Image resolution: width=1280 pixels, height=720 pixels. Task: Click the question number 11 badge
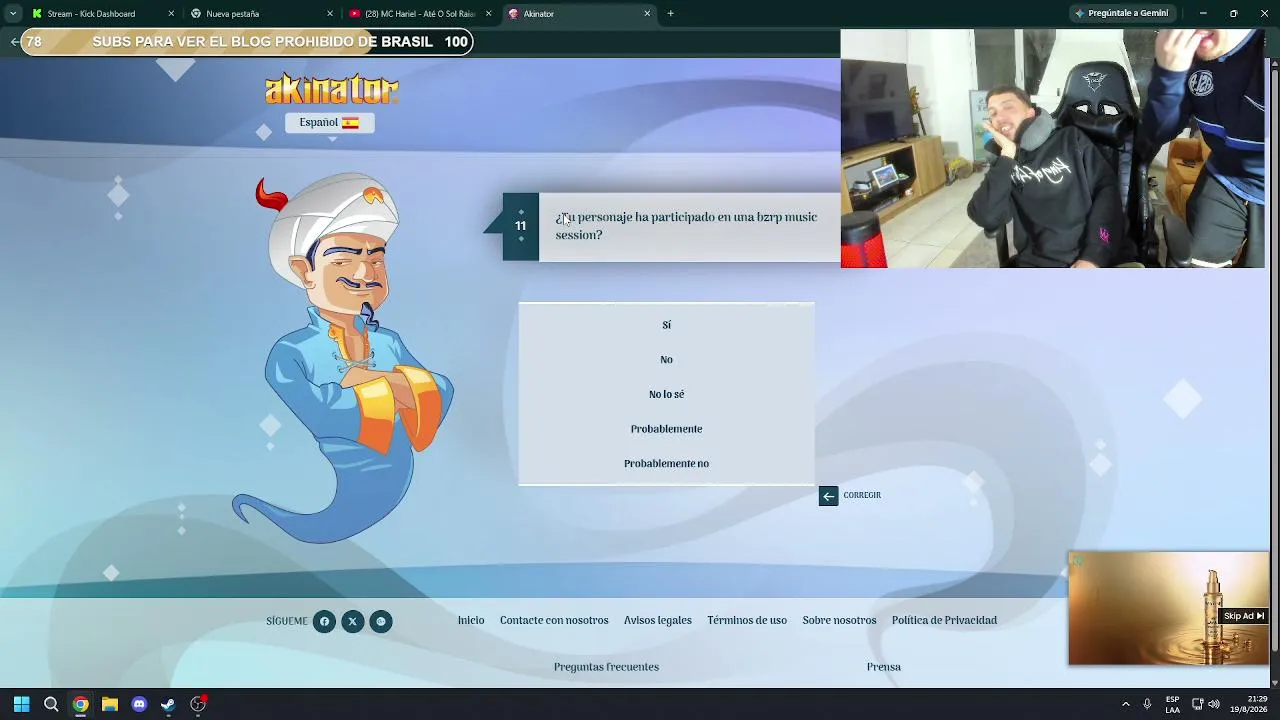click(x=520, y=227)
